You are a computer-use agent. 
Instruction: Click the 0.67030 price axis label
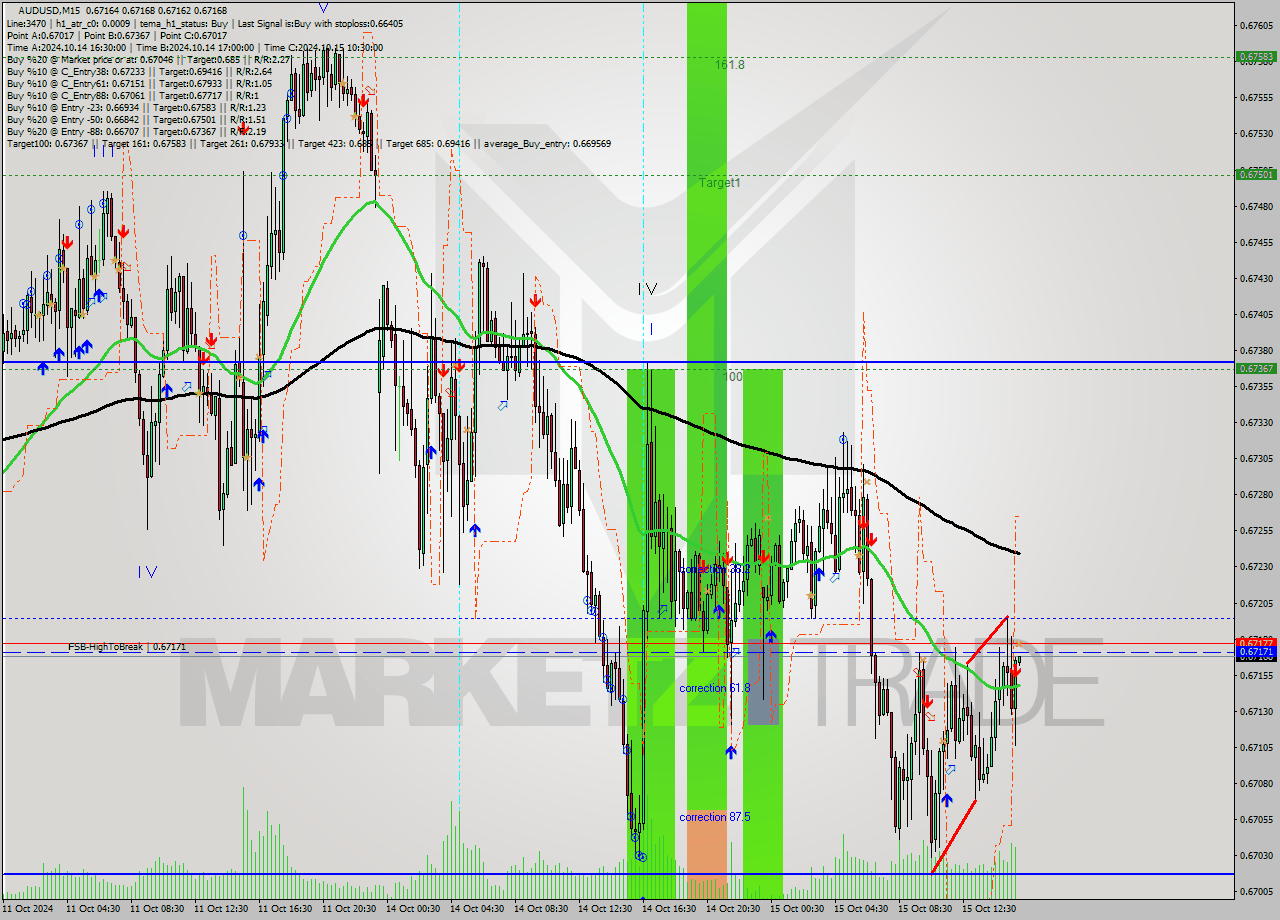click(x=1256, y=855)
